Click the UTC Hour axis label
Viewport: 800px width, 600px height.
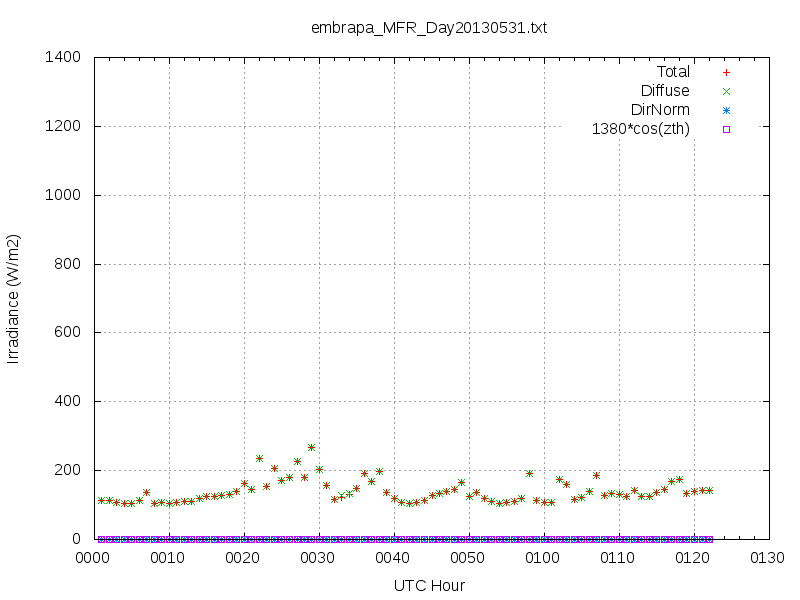point(429,585)
